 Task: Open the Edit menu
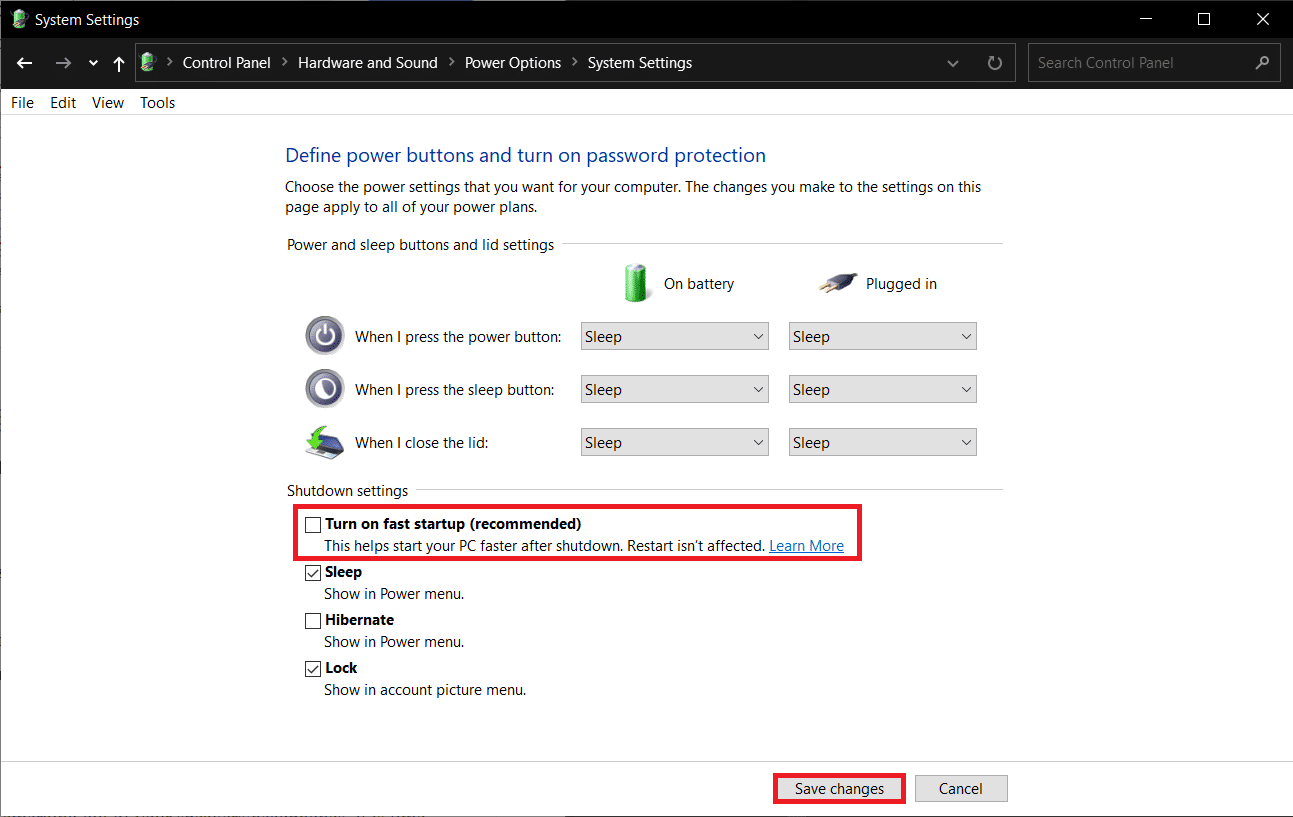tap(63, 102)
